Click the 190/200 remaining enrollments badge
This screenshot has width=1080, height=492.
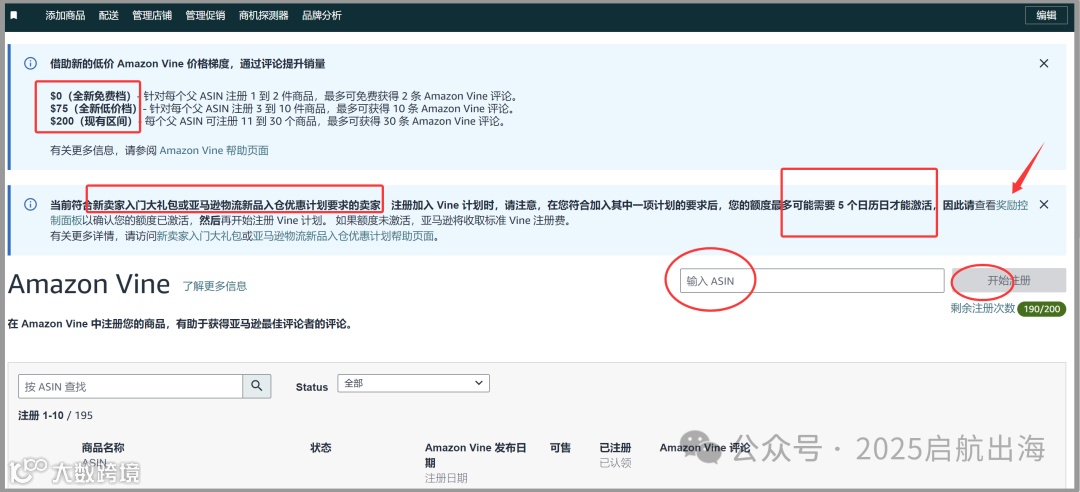click(x=1041, y=309)
